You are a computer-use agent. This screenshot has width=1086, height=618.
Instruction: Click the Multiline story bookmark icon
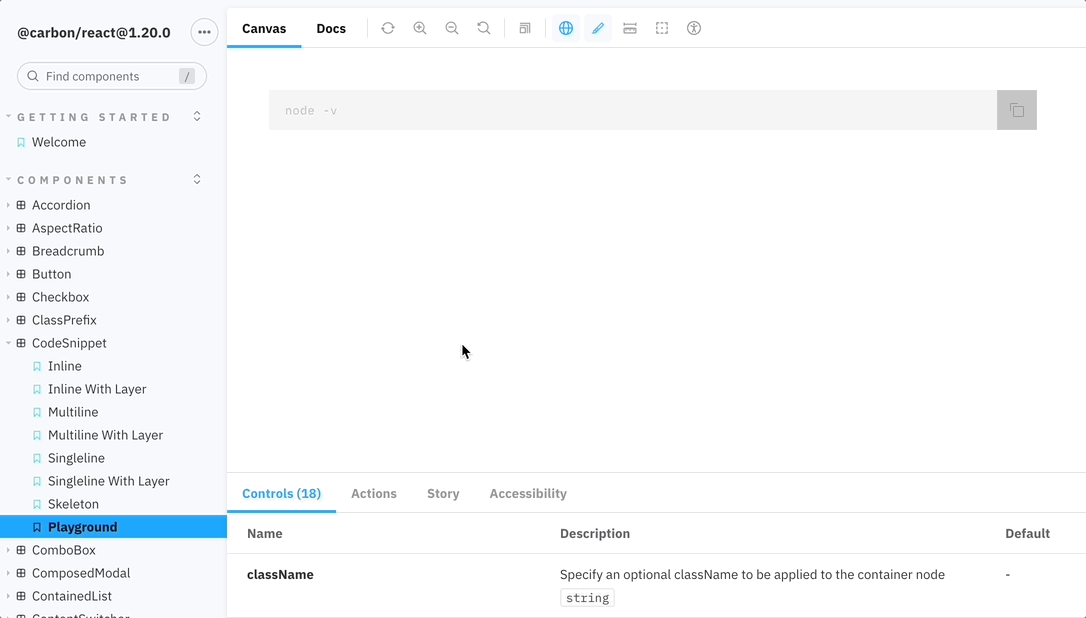(x=37, y=412)
